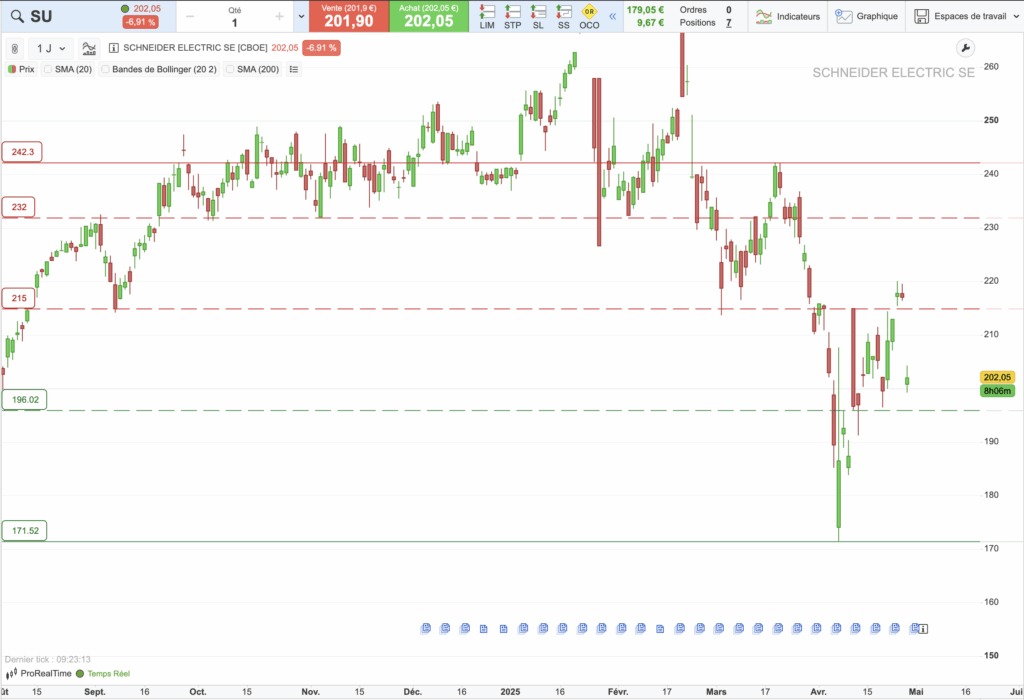The width and height of the screenshot is (1024, 700).
Task: Choose the OCO order type icon
Action: [589, 16]
